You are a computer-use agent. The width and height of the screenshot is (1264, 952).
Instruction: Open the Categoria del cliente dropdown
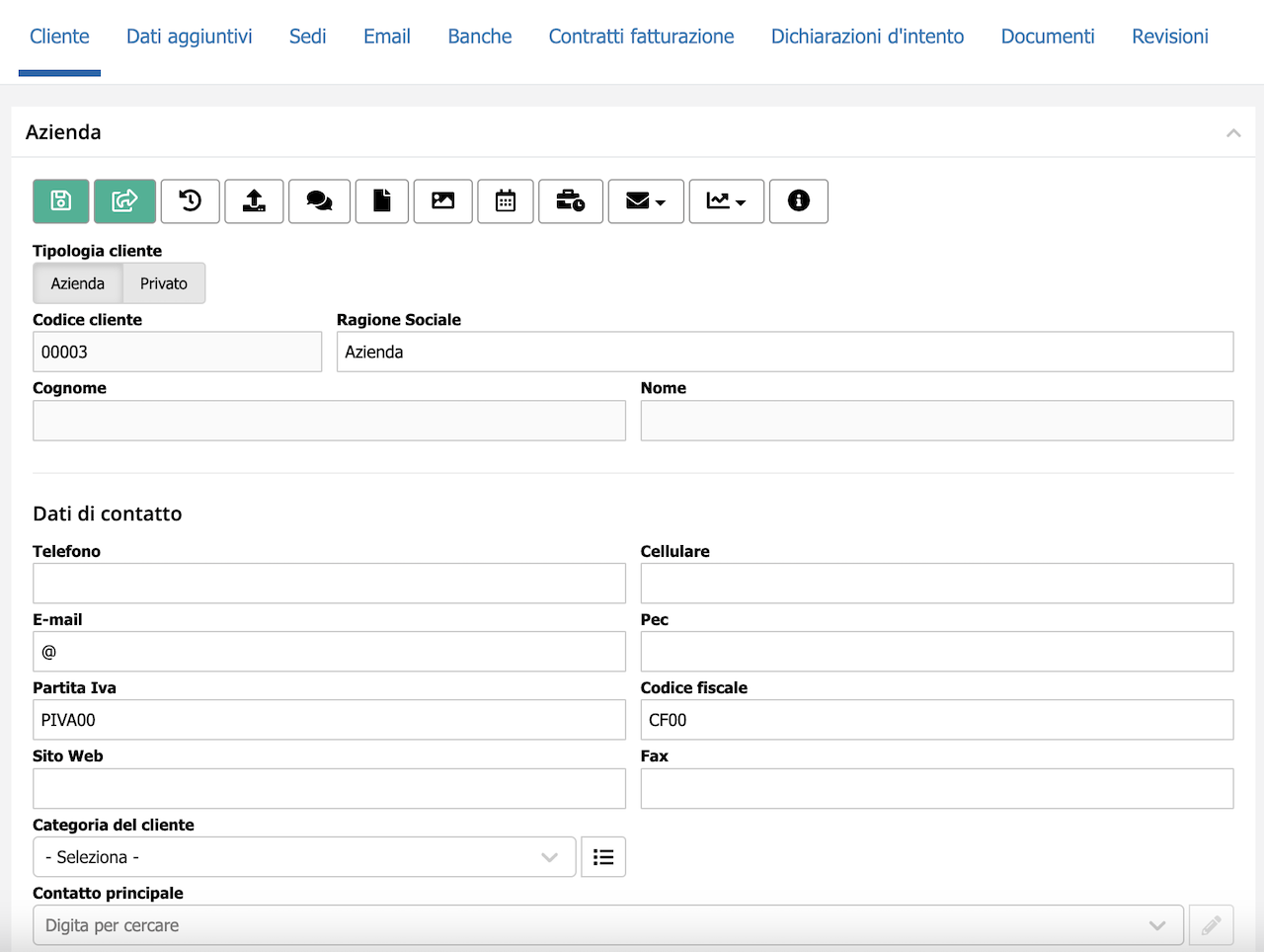point(304,857)
